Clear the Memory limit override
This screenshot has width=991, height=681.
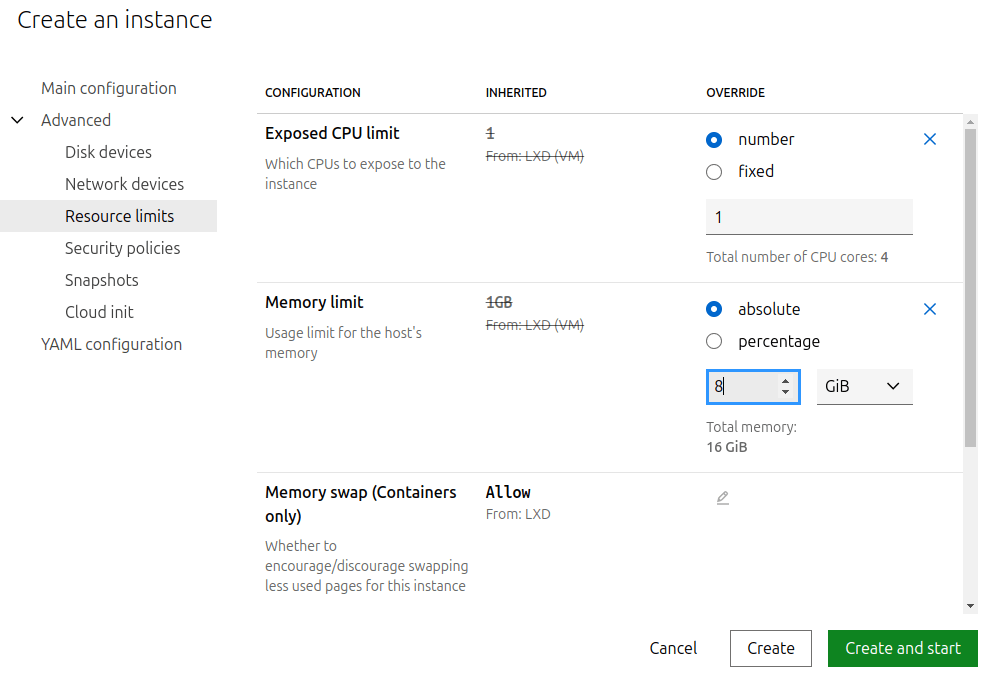[929, 309]
